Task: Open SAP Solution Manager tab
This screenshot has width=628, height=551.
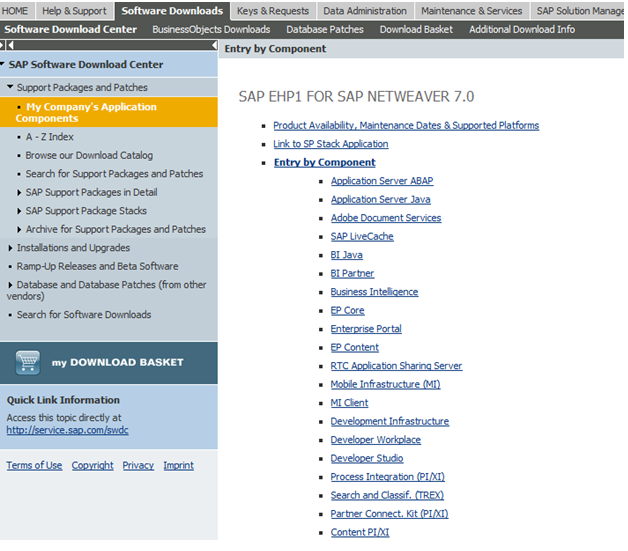Action: click(578, 11)
